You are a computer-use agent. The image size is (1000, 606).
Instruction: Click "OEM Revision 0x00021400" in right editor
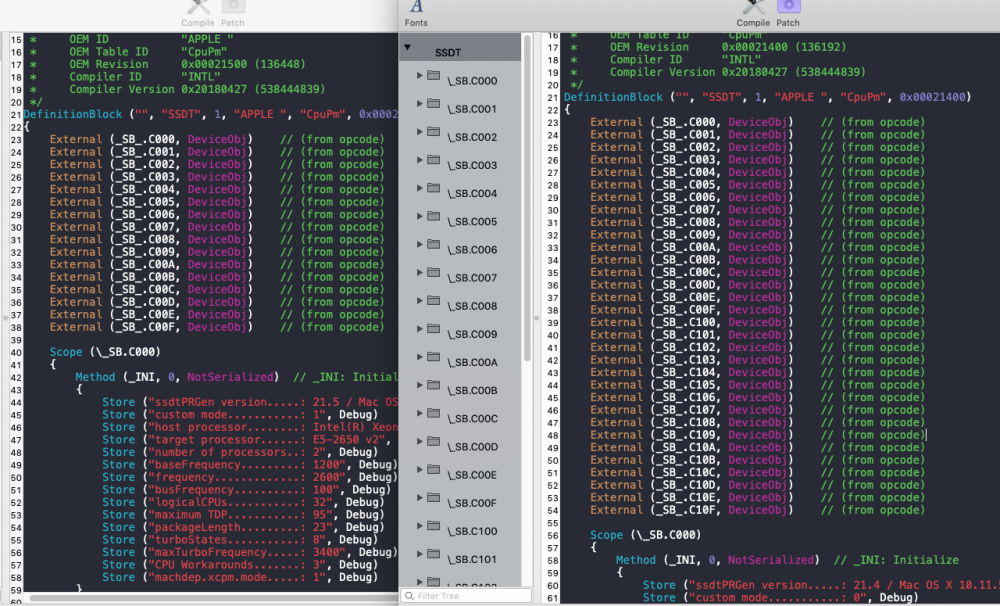coord(728,47)
